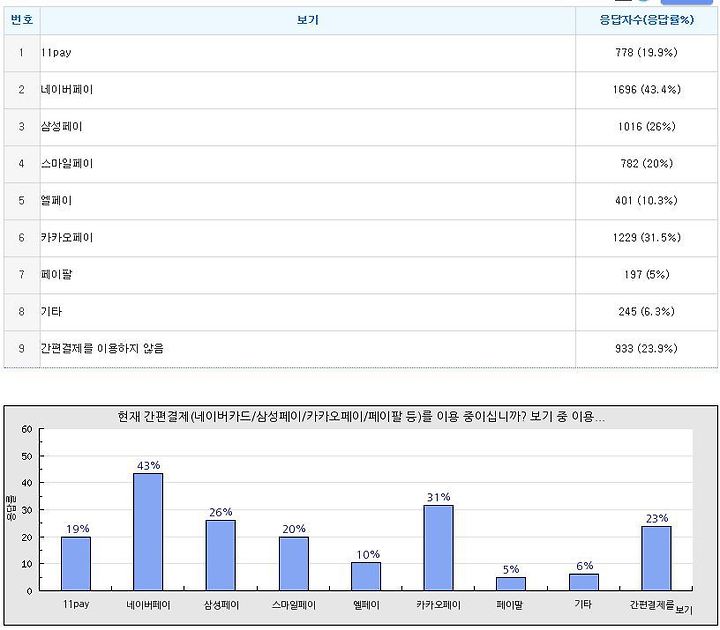
Task: Click the '19%' data label in the chart
Action: [x=78, y=529]
